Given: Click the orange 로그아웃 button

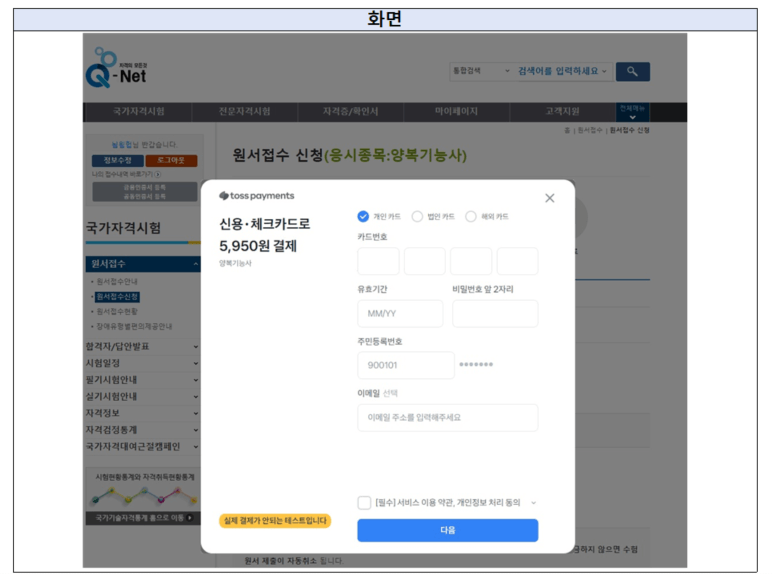Looking at the screenshot, I should (171, 160).
